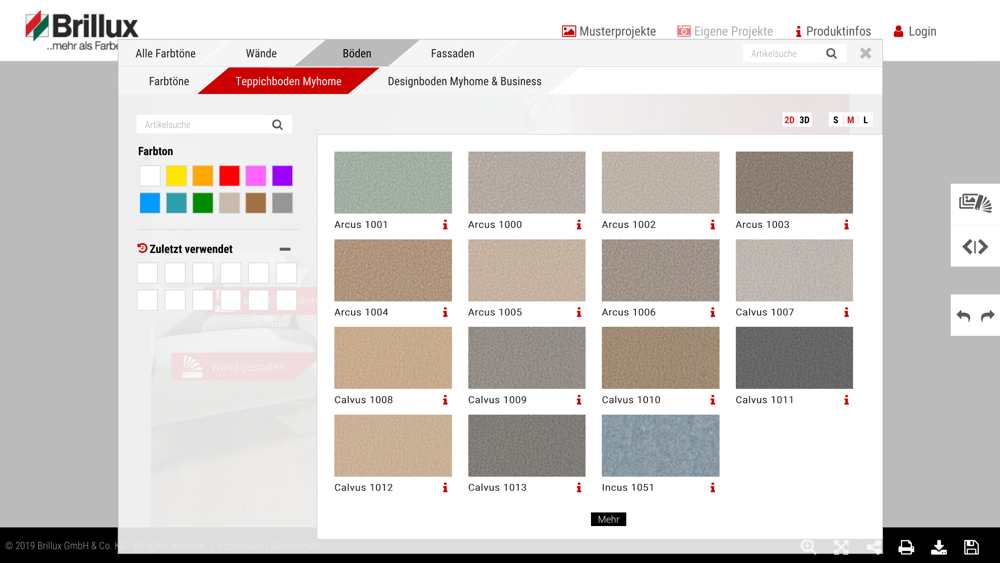The height and width of the screenshot is (563, 1000).
Task: Open the Alle Farbtöne tab
Action: click(x=166, y=54)
